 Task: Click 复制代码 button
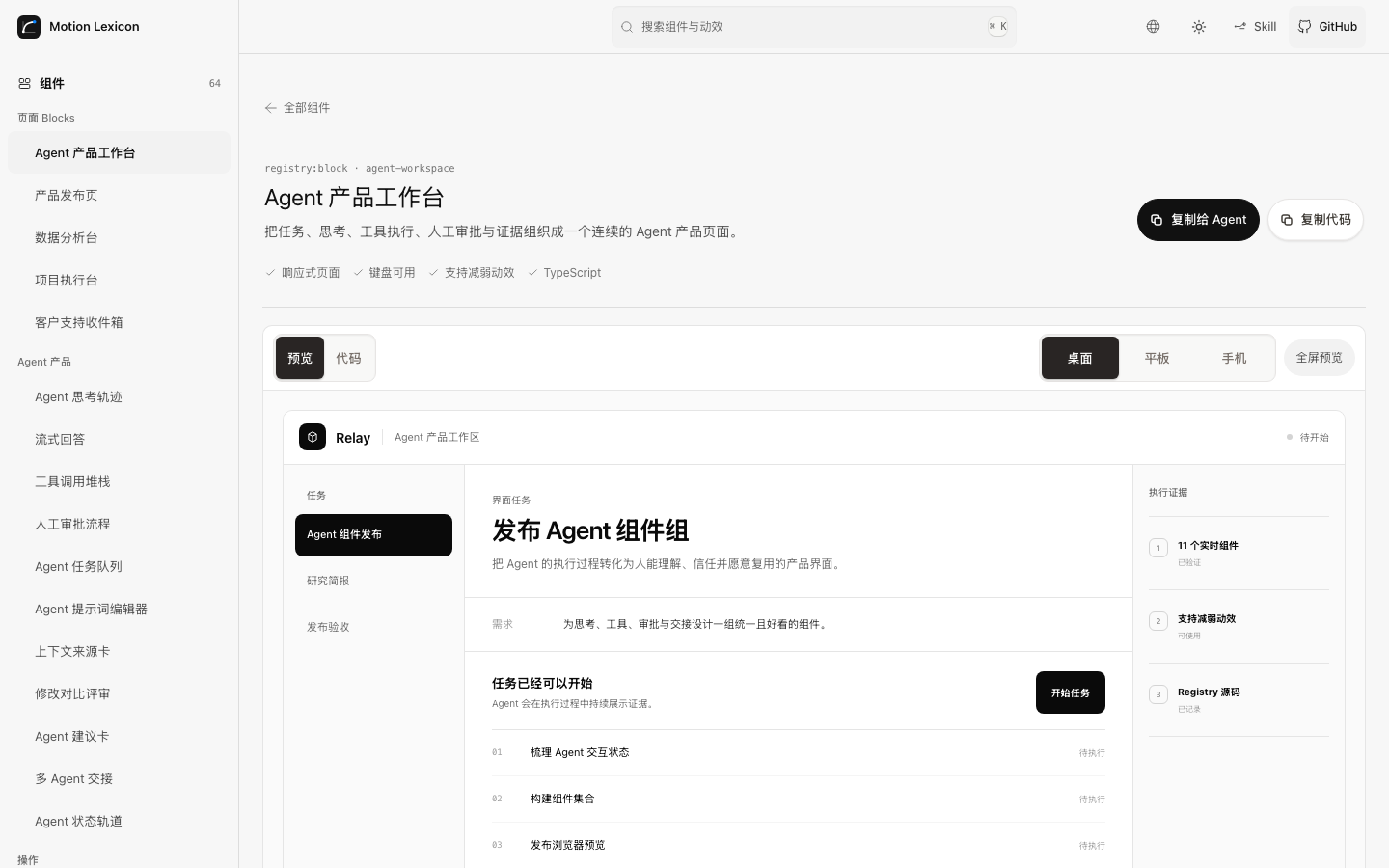point(1316,220)
